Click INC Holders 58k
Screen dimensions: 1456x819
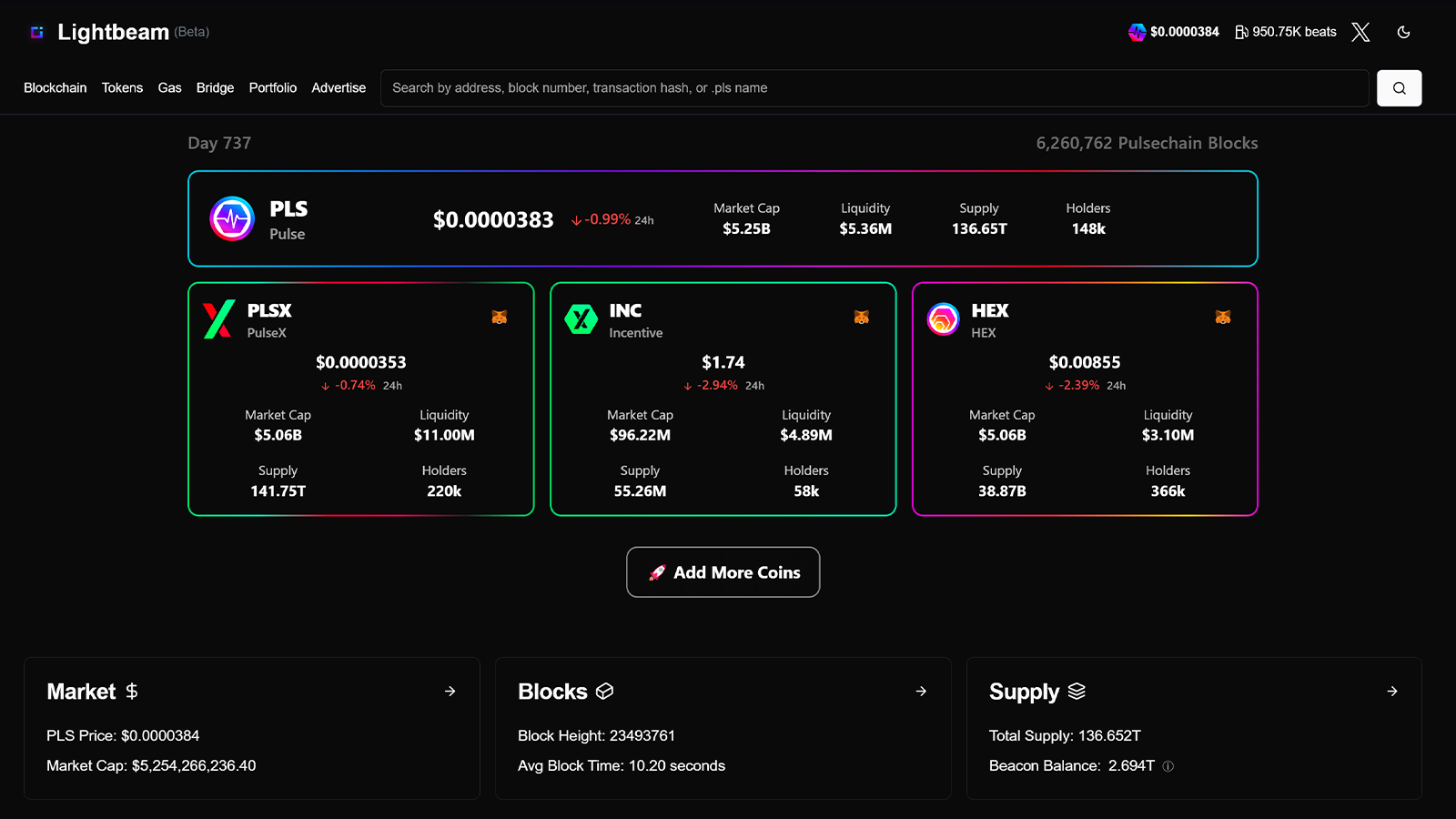point(806,491)
